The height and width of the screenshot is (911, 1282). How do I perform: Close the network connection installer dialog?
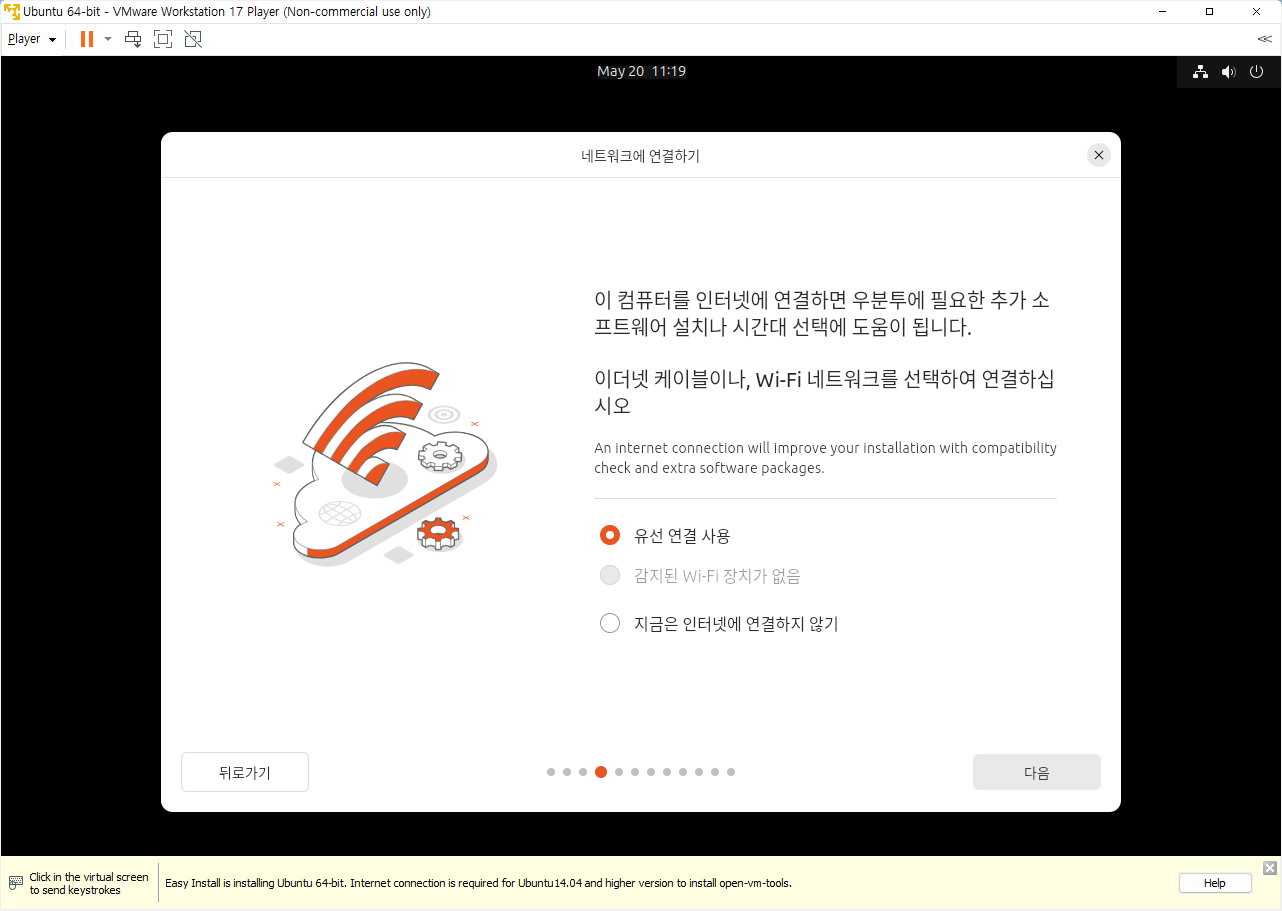pyautogui.click(x=1099, y=155)
